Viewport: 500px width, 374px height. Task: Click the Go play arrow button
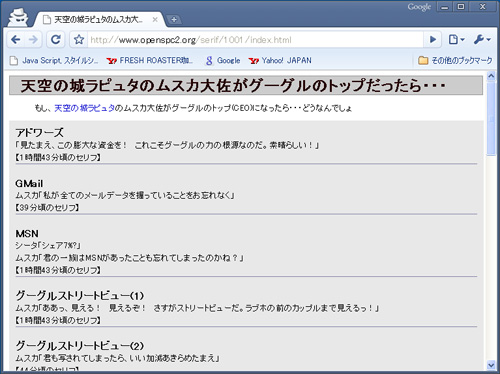pyautogui.click(x=433, y=40)
